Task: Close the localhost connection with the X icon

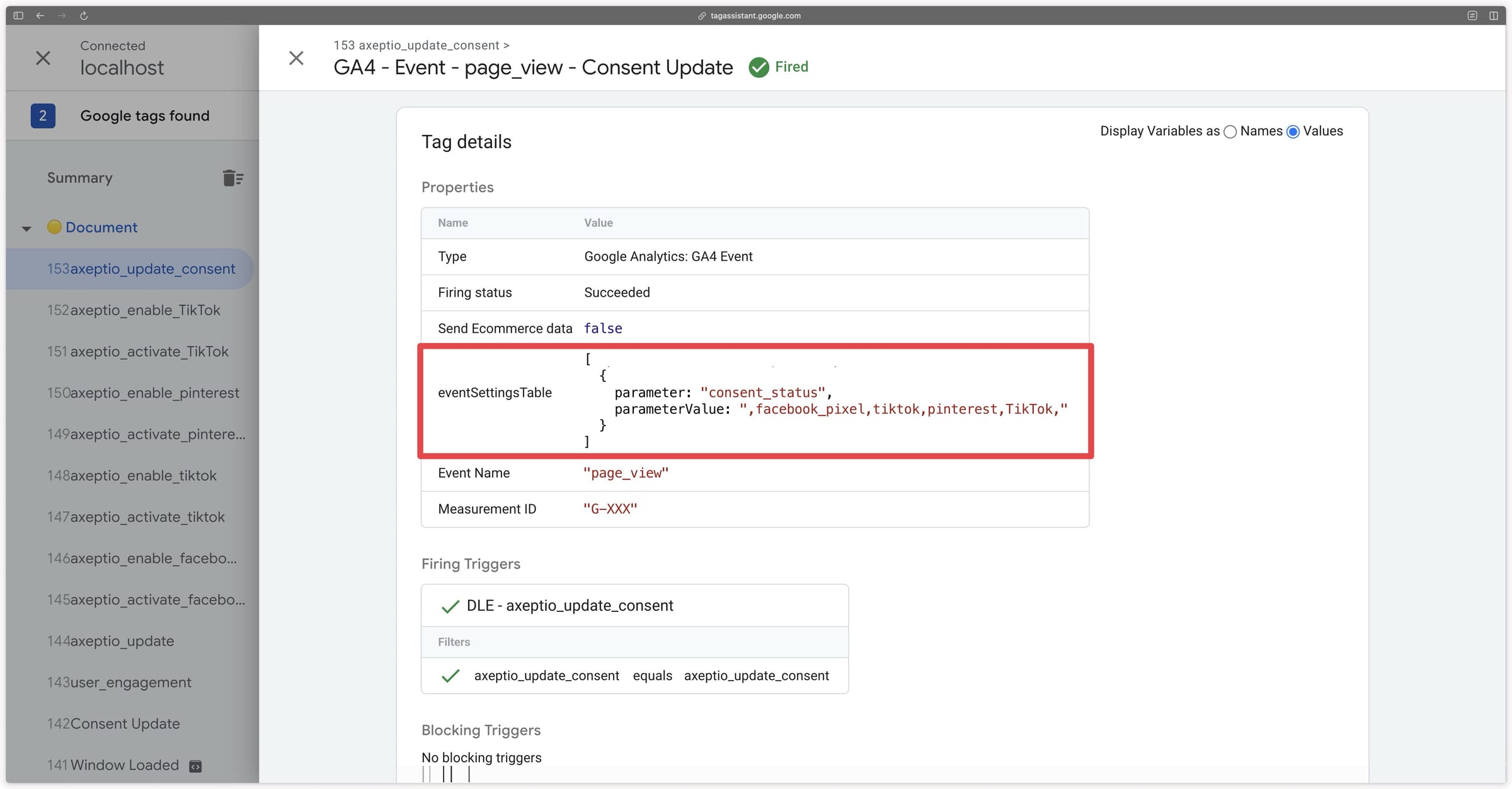Action: [x=43, y=58]
